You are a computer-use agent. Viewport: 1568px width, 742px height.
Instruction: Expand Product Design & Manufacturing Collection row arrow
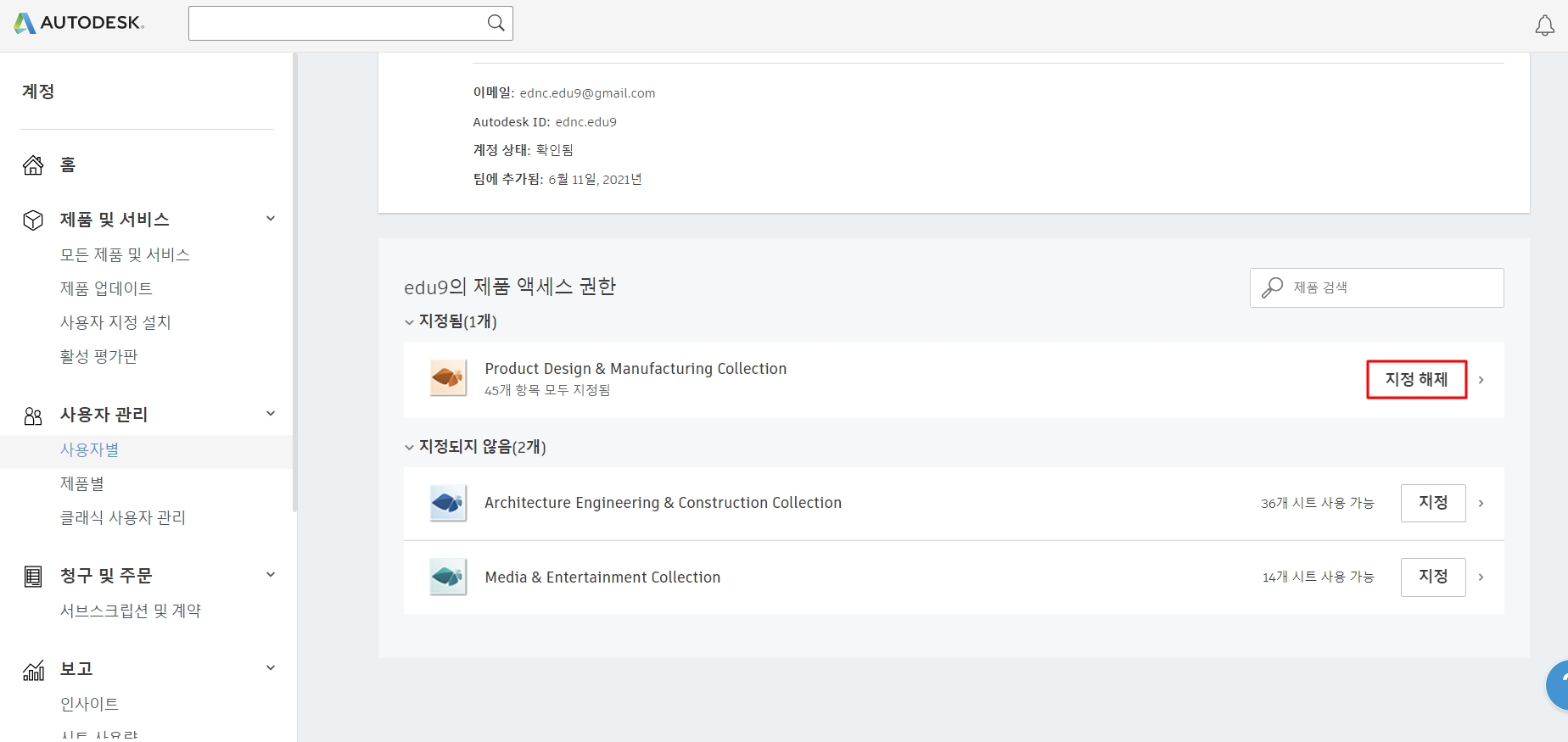click(x=1481, y=380)
